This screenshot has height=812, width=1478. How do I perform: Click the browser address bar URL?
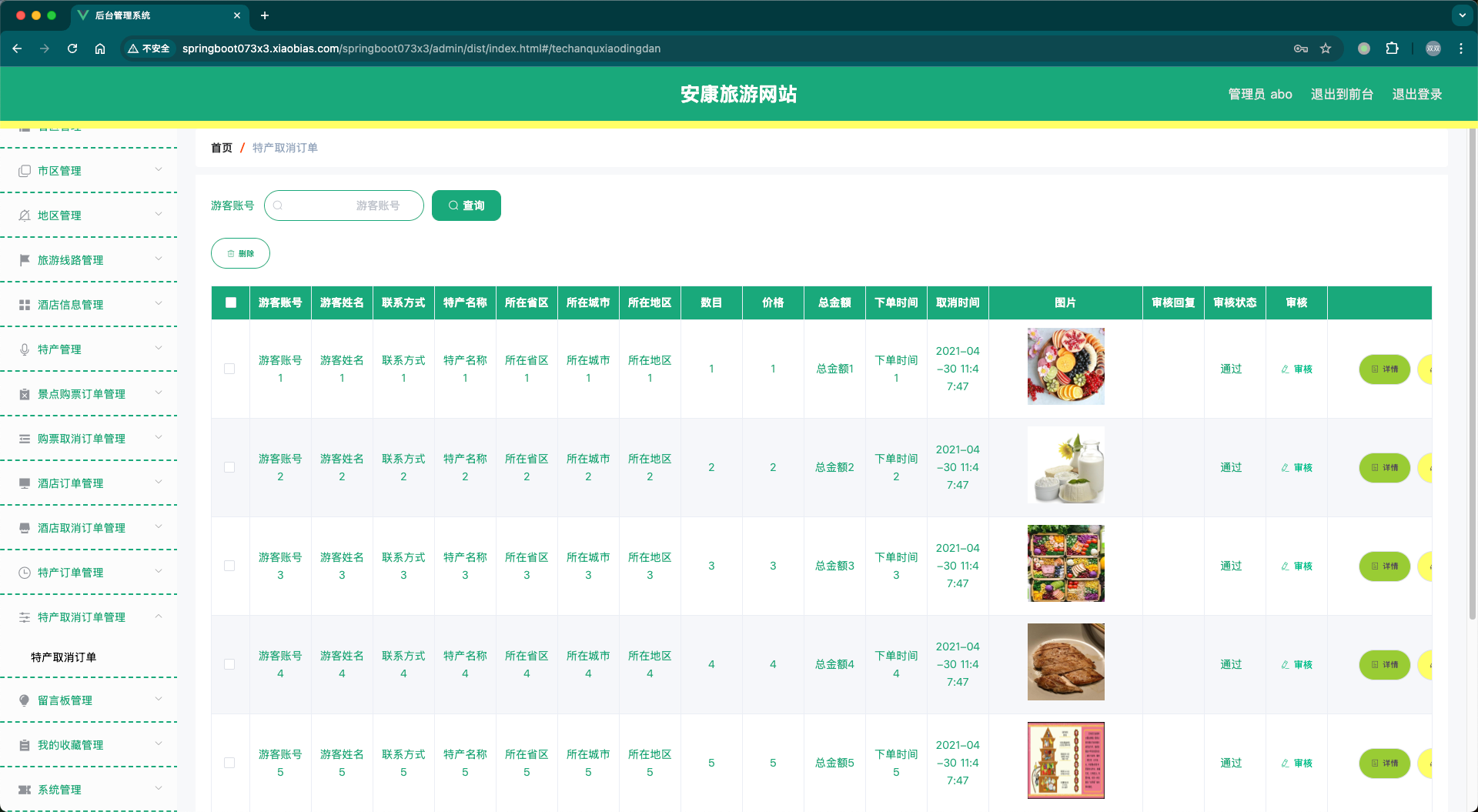[x=421, y=48]
